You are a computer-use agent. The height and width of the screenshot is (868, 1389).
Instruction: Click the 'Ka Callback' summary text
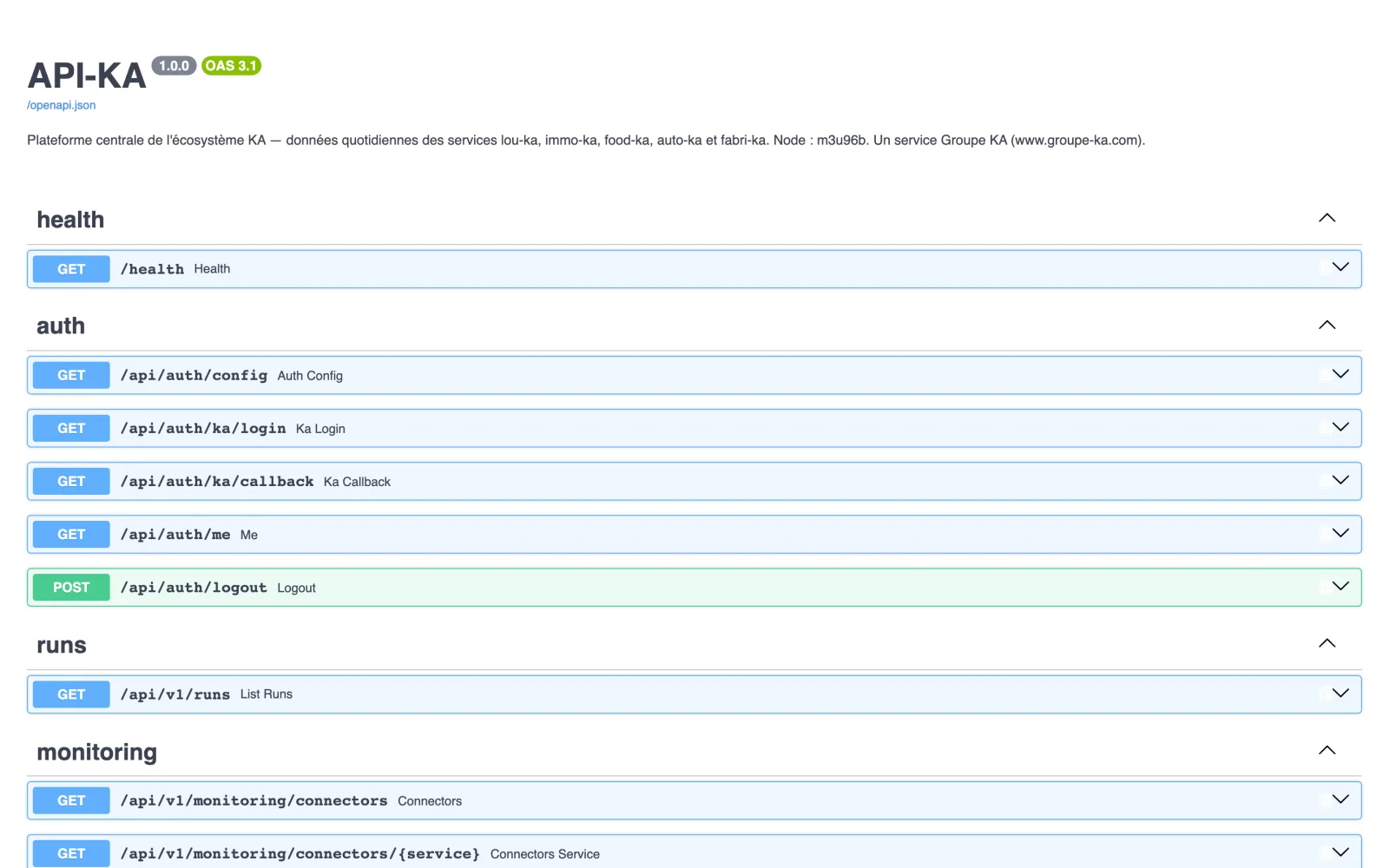(357, 482)
